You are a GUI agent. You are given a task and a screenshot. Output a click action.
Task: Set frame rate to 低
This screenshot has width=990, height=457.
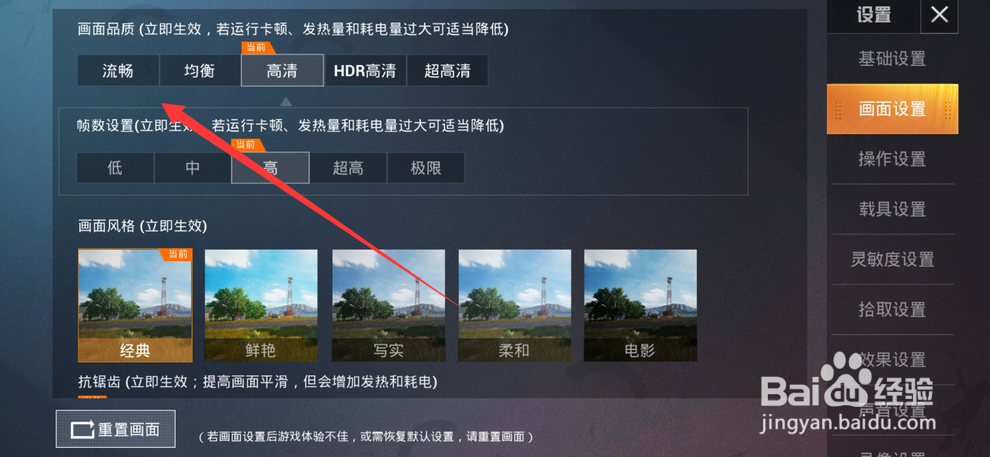pyautogui.click(x=115, y=168)
